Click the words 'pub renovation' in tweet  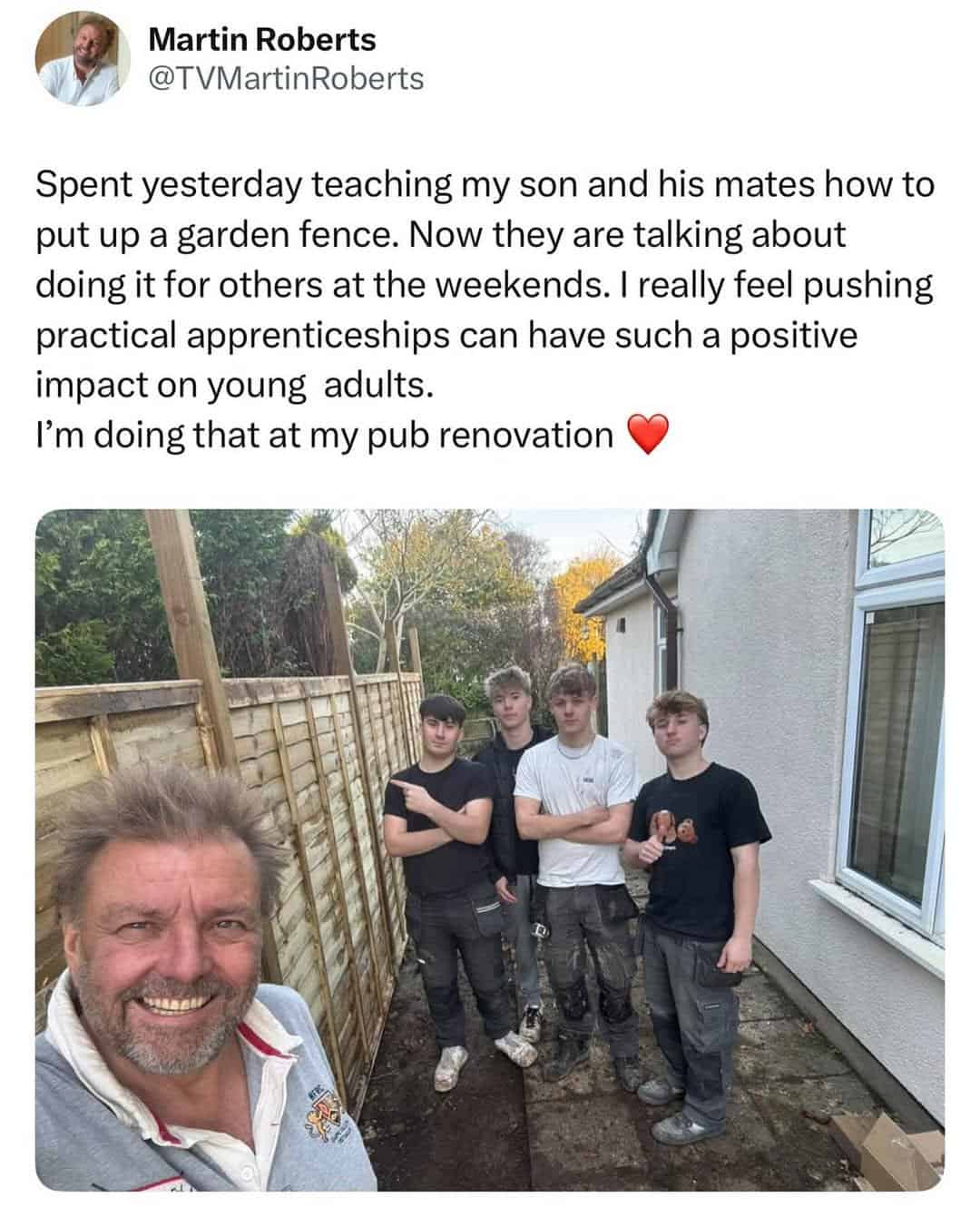(x=521, y=436)
